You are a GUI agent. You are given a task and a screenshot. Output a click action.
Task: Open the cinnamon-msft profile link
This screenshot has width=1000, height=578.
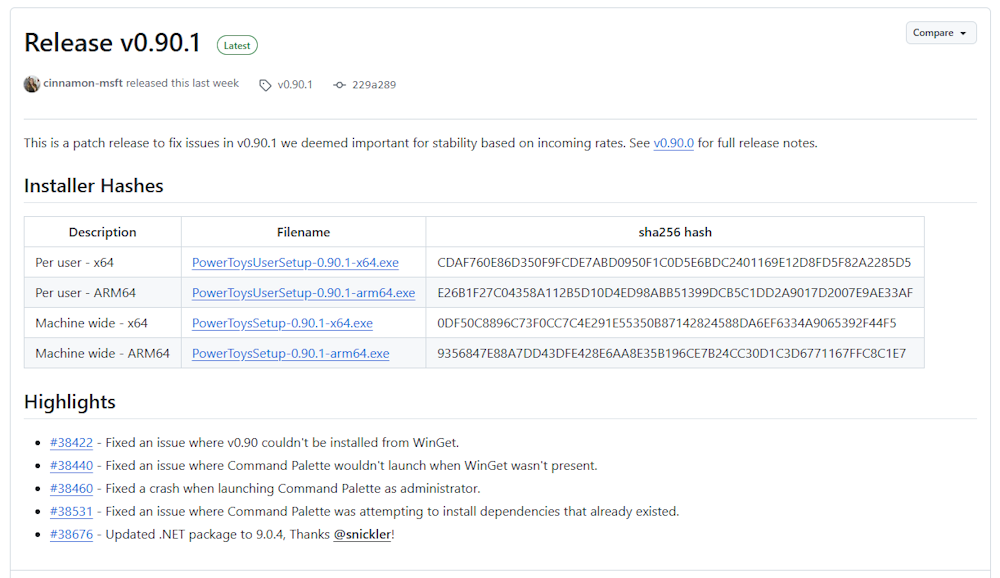click(83, 83)
